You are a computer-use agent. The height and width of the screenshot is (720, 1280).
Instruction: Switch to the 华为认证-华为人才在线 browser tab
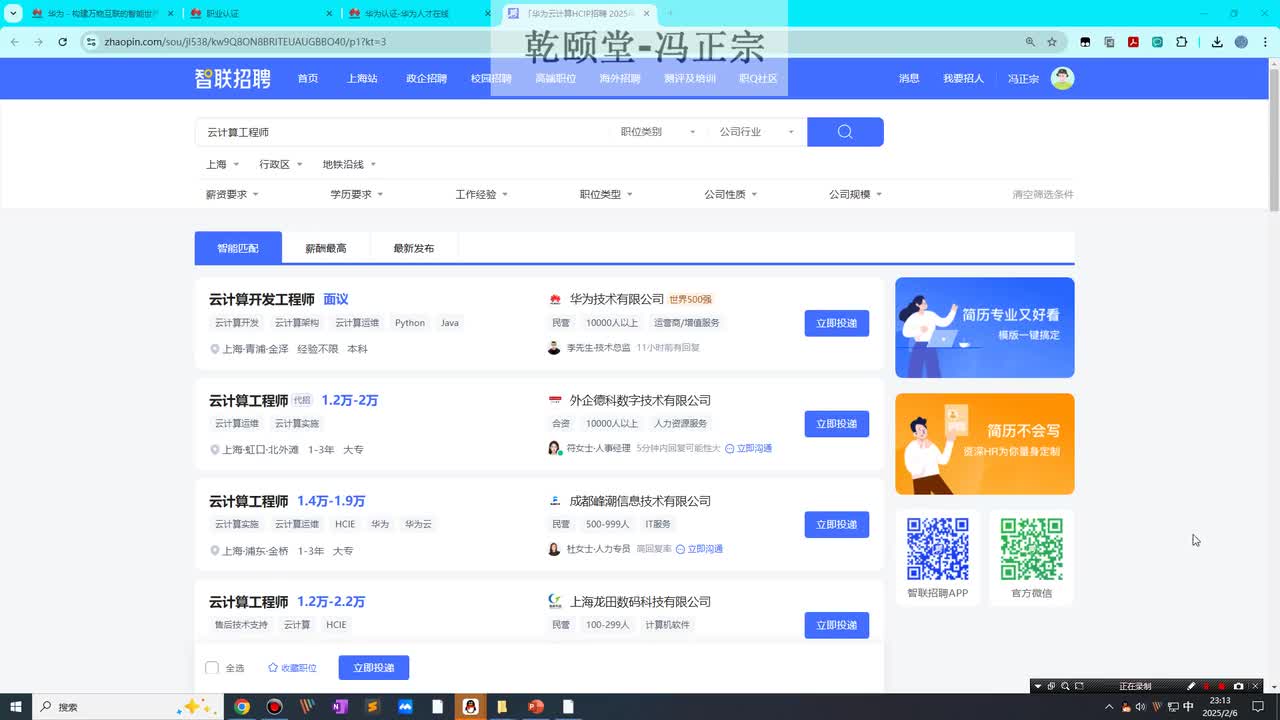pyautogui.click(x=418, y=13)
